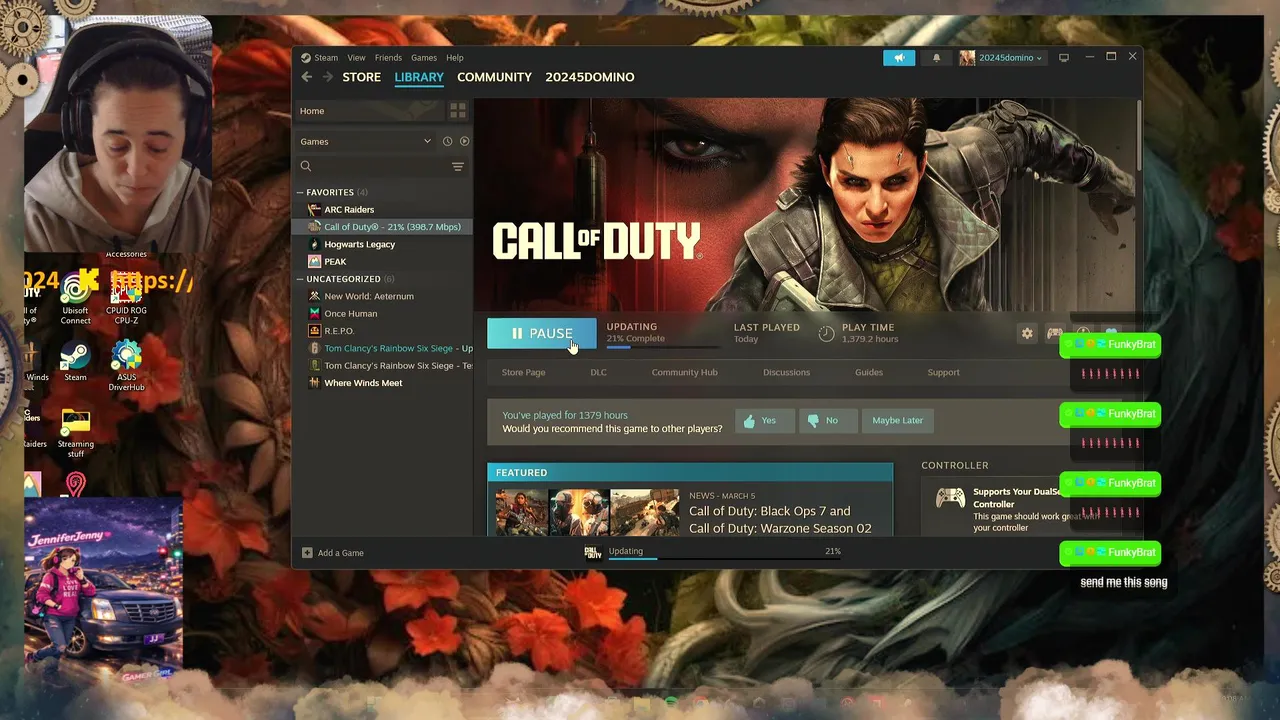Select Call of Duty in favorites list
Screen dimensions: 1280x720
point(383,227)
